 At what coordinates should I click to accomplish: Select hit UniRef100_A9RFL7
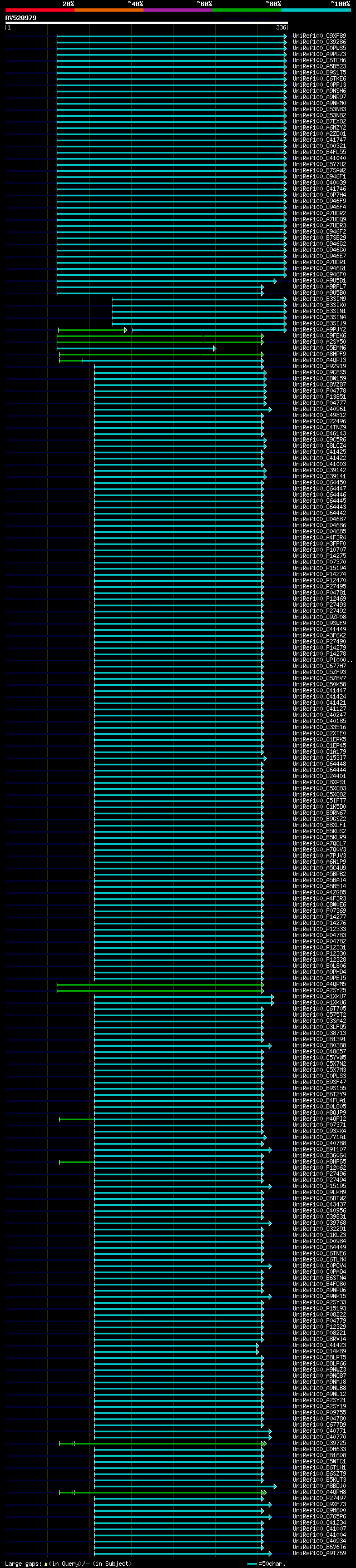tap(319, 286)
